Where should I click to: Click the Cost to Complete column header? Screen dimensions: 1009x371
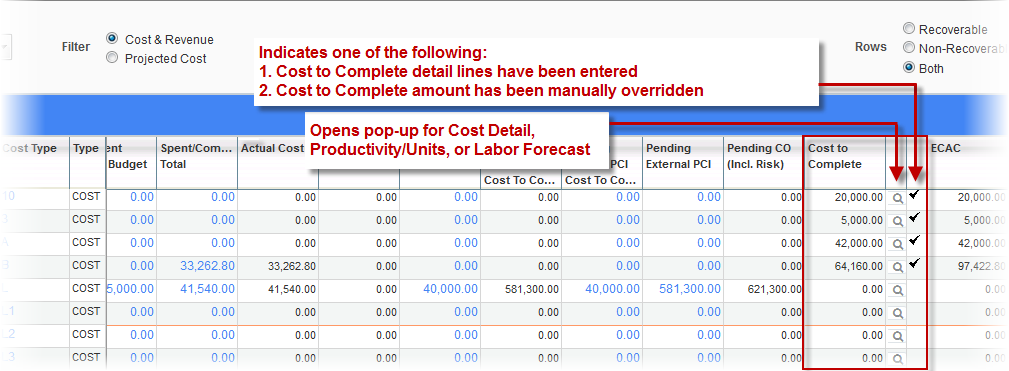click(844, 162)
